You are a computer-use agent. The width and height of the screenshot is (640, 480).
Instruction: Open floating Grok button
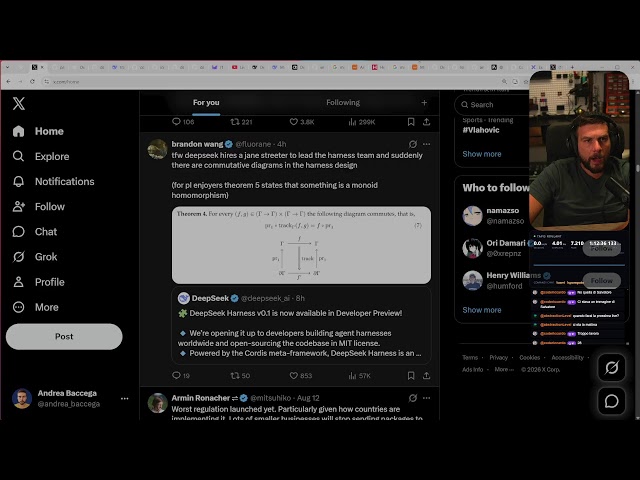click(x=611, y=368)
